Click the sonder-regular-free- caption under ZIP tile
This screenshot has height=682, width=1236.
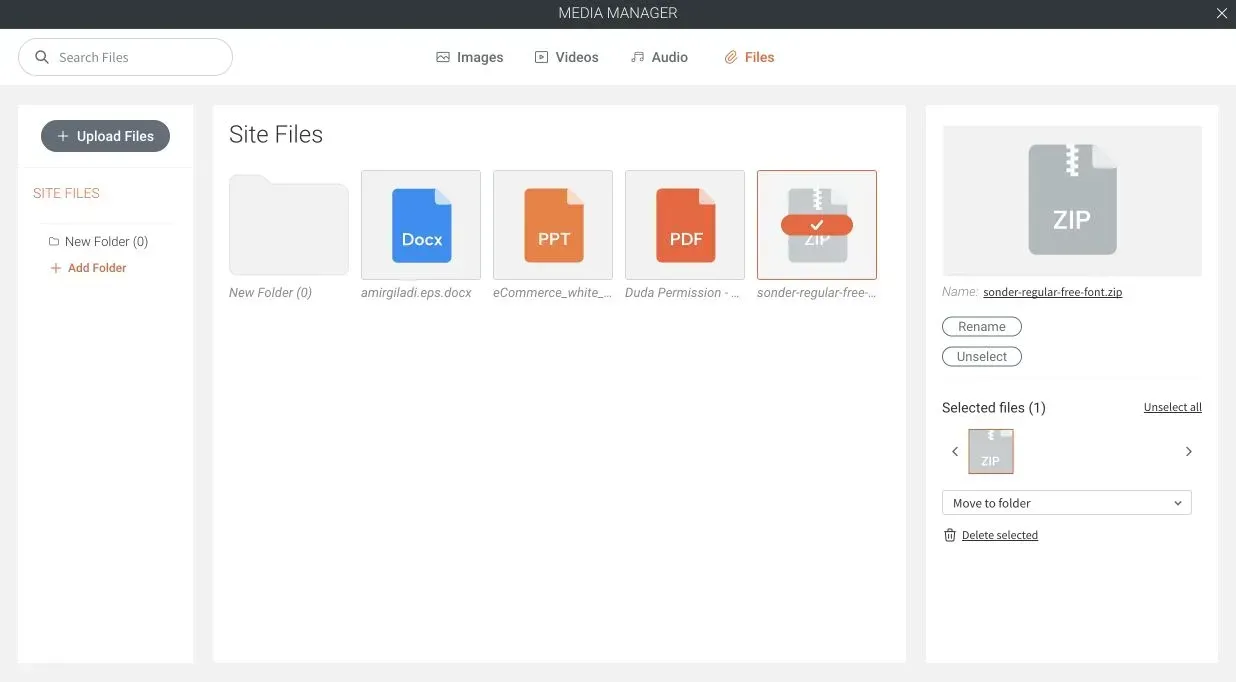coord(817,293)
